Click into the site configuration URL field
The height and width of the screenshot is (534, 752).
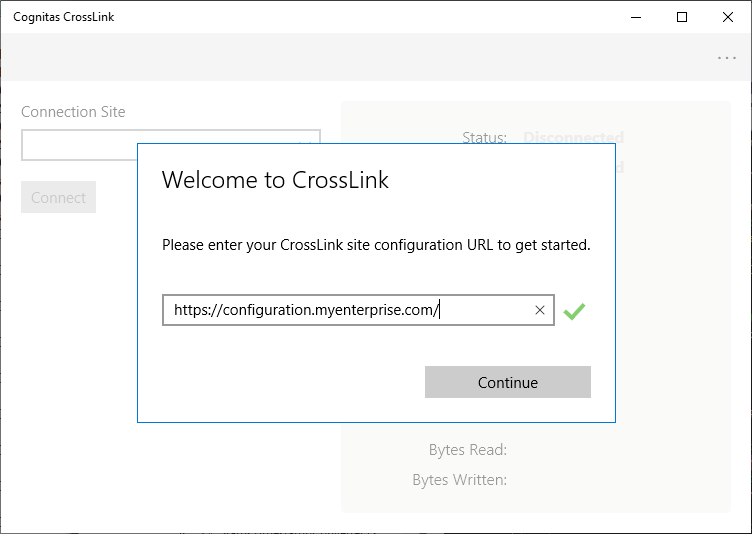click(x=350, y=310)
